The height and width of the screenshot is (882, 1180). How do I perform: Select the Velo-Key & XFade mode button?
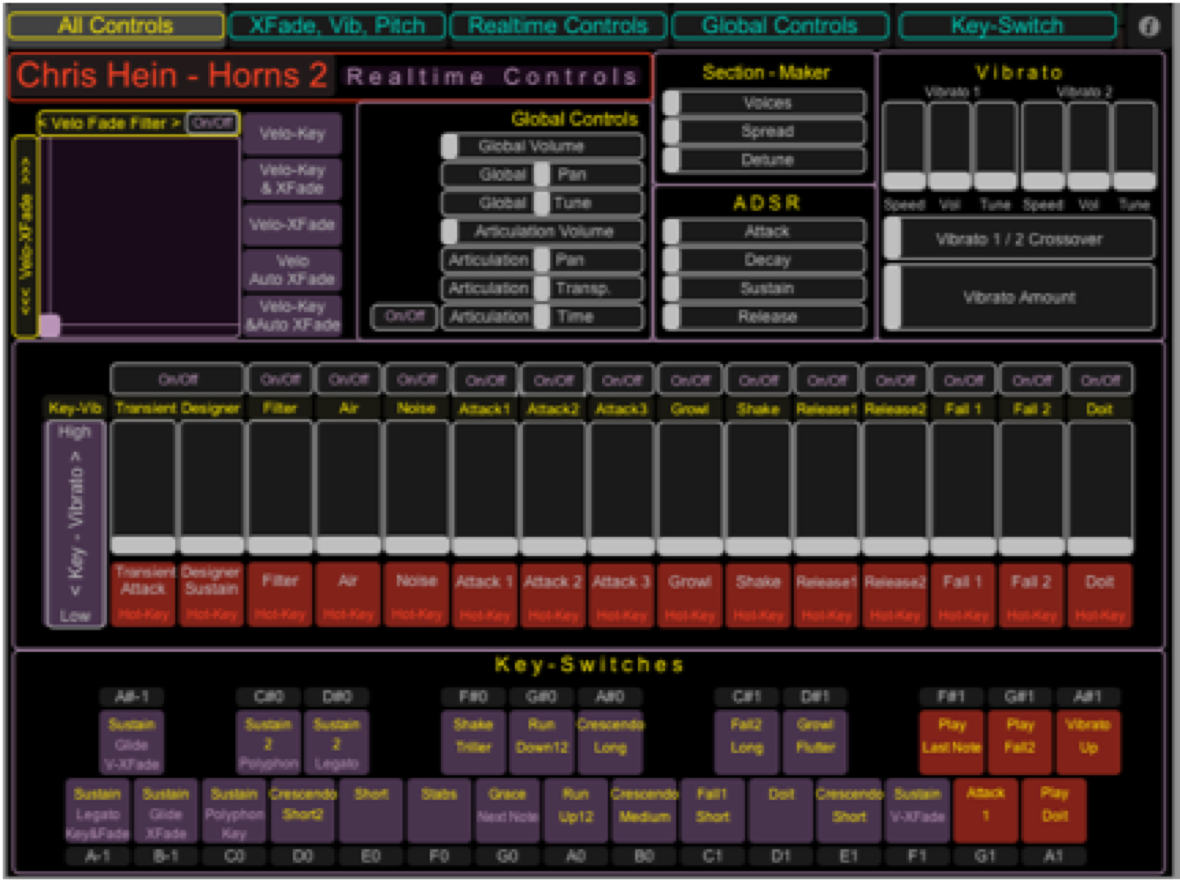[x=291, y=179]
